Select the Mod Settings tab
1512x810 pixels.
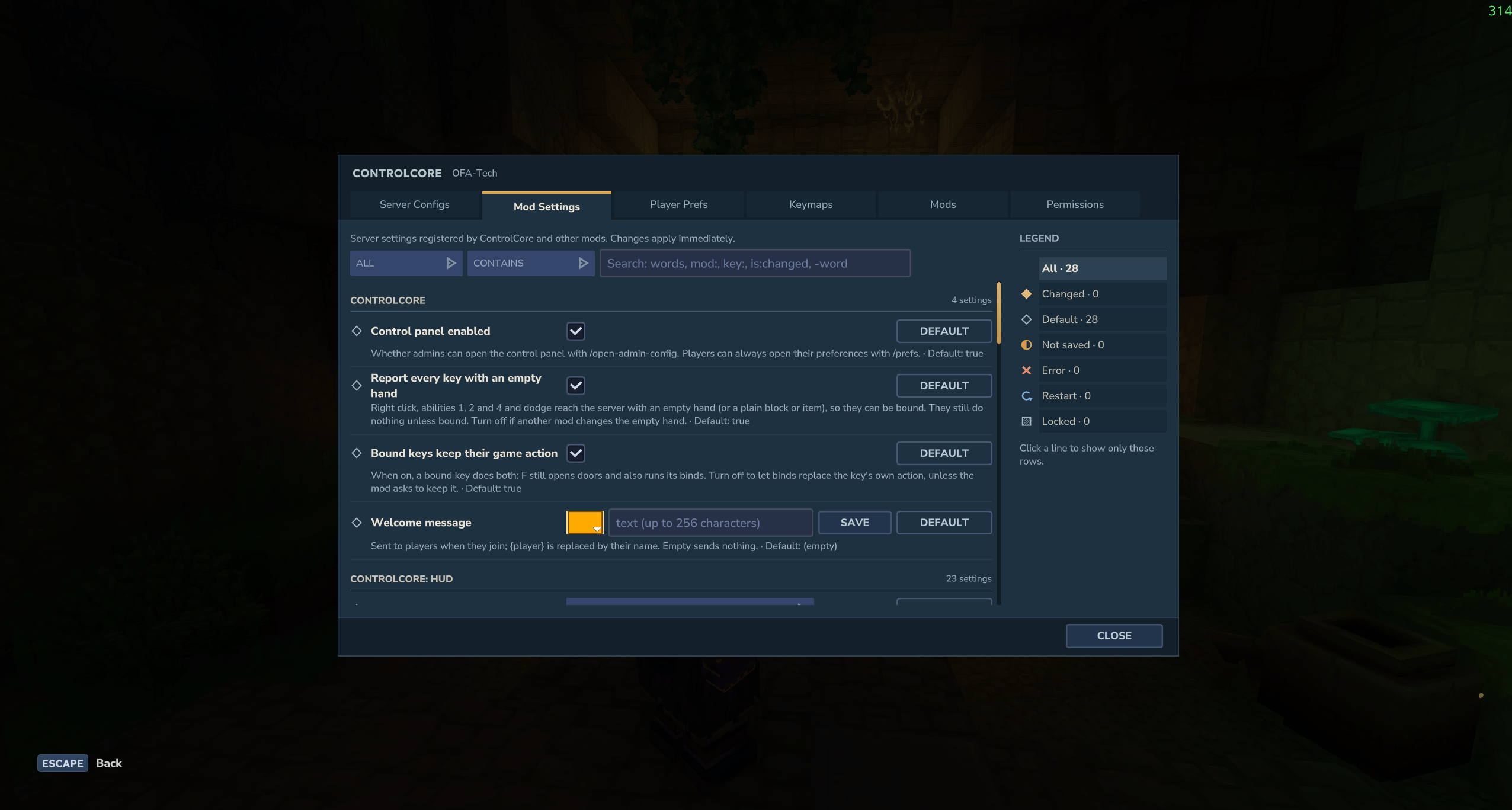pos(547,206)
